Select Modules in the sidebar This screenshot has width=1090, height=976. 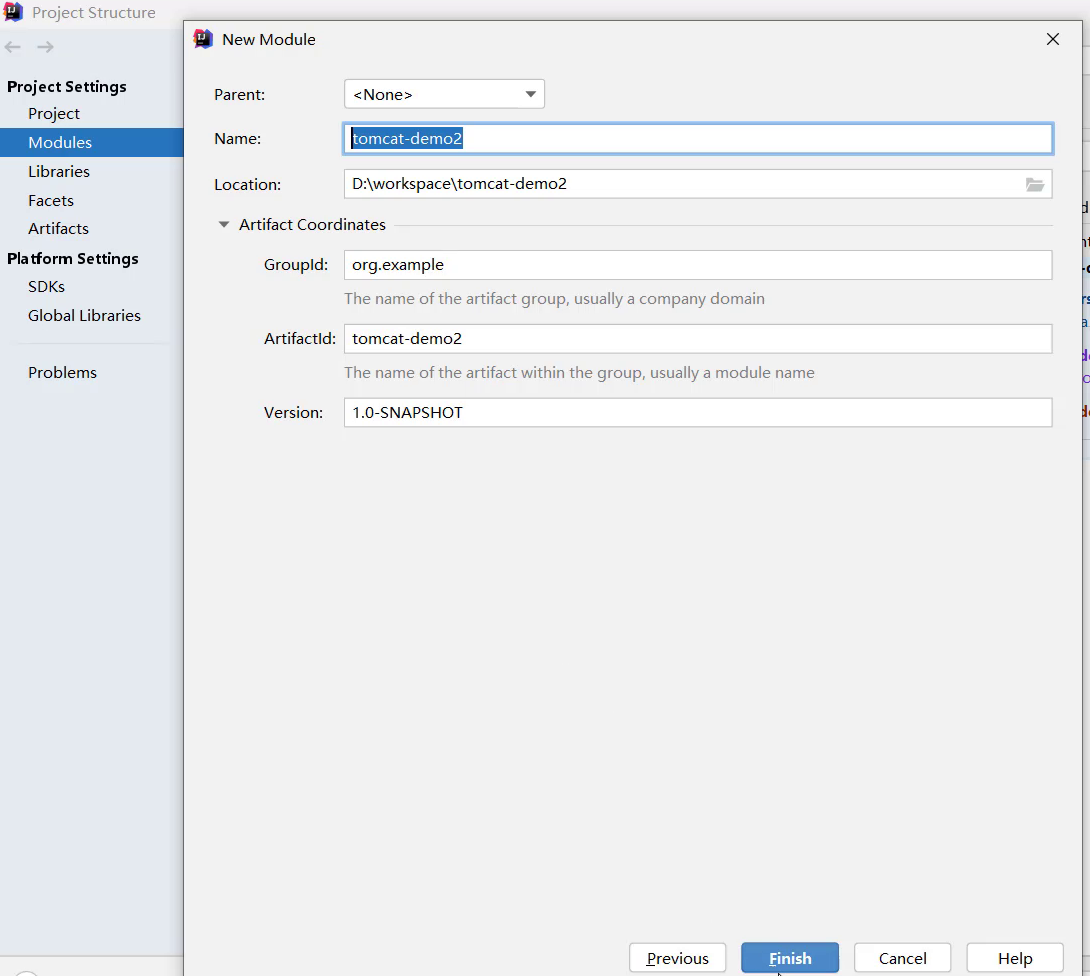60,143
